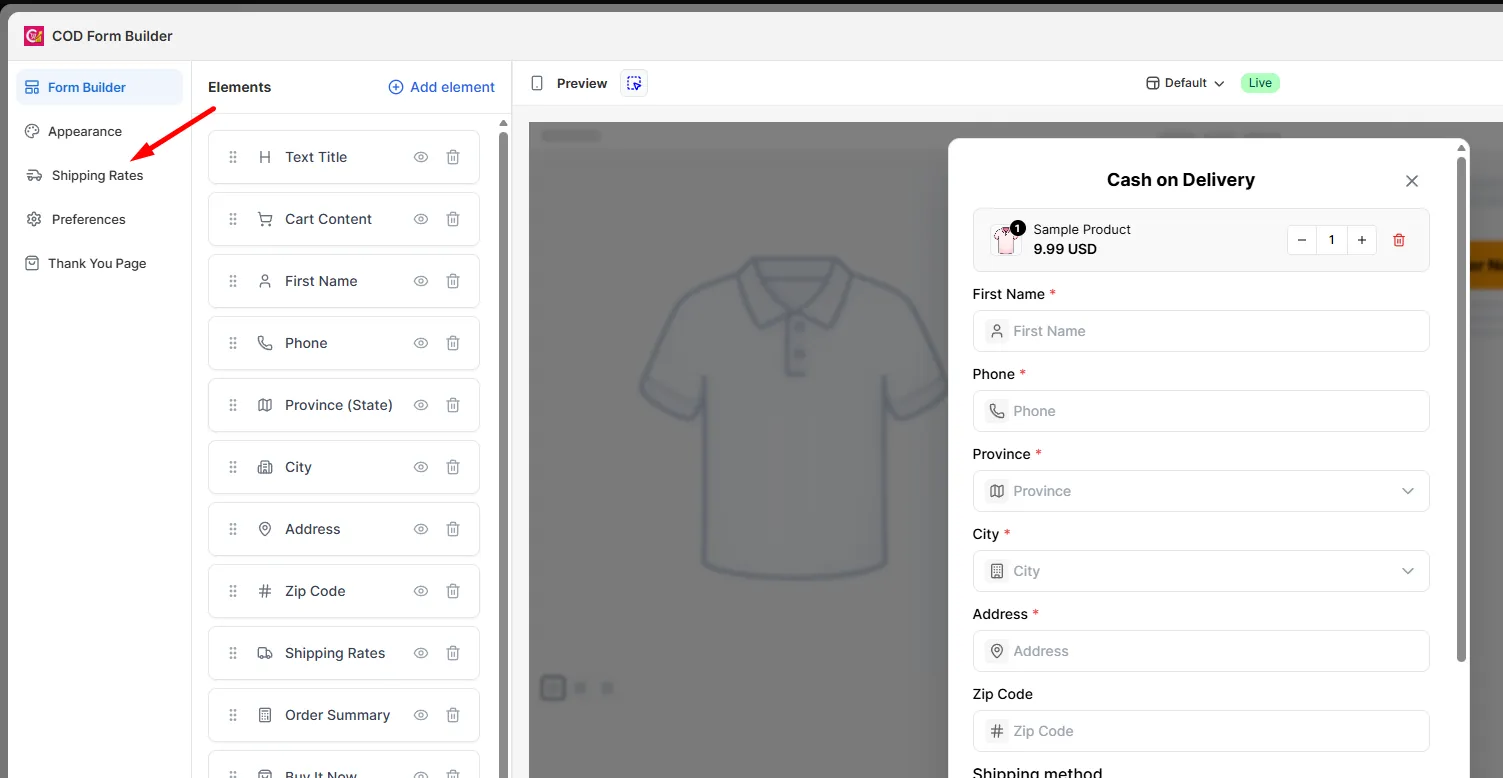Screen dimensions: 1503x778
Task: Delete the Cart Content element
Action: (x=453, y=219)
